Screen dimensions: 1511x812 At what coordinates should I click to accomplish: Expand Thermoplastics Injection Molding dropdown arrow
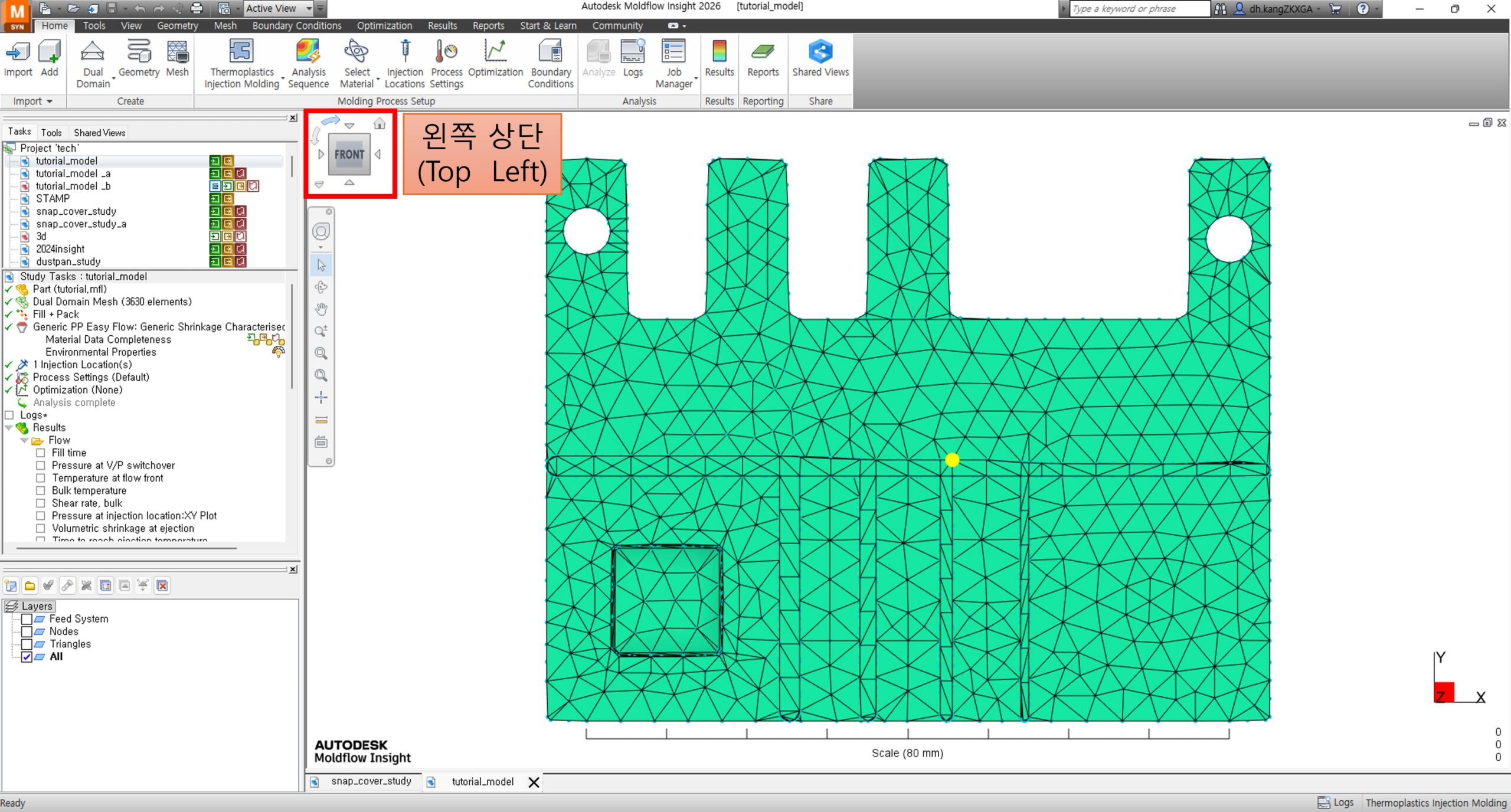pos(283,78)
